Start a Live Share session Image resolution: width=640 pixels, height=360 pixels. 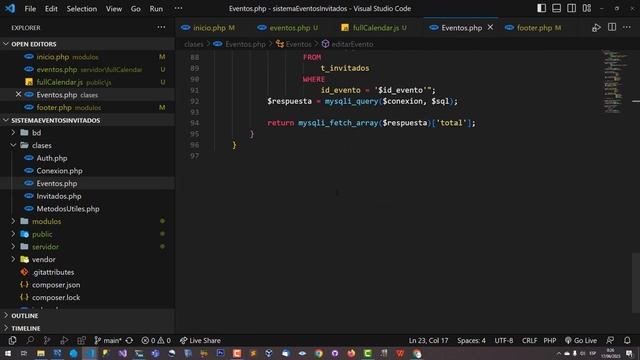(x=200, y=340)
